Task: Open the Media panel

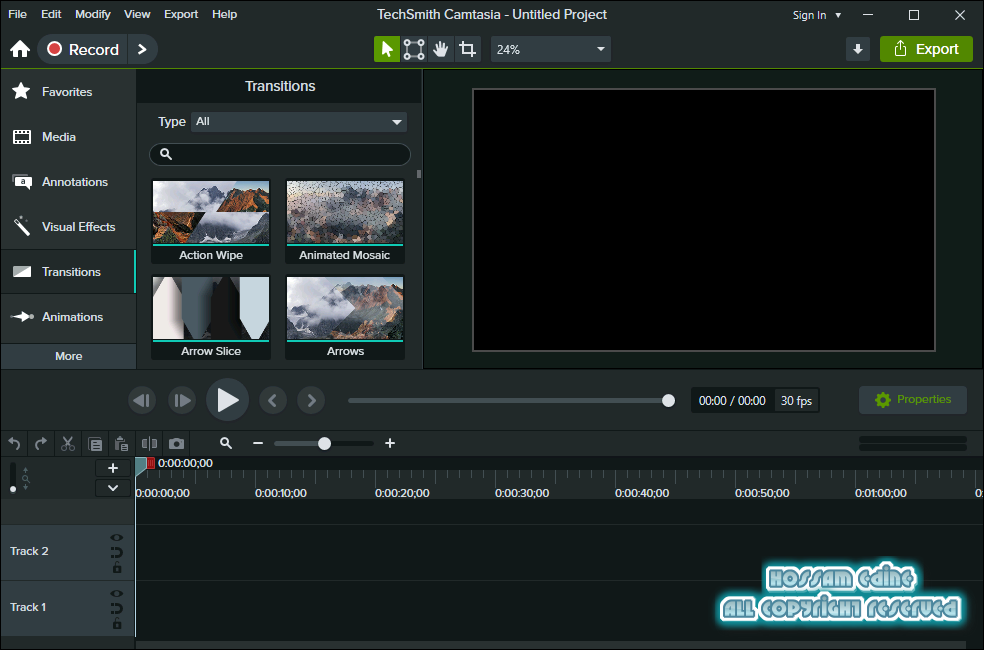Action: 68,137
